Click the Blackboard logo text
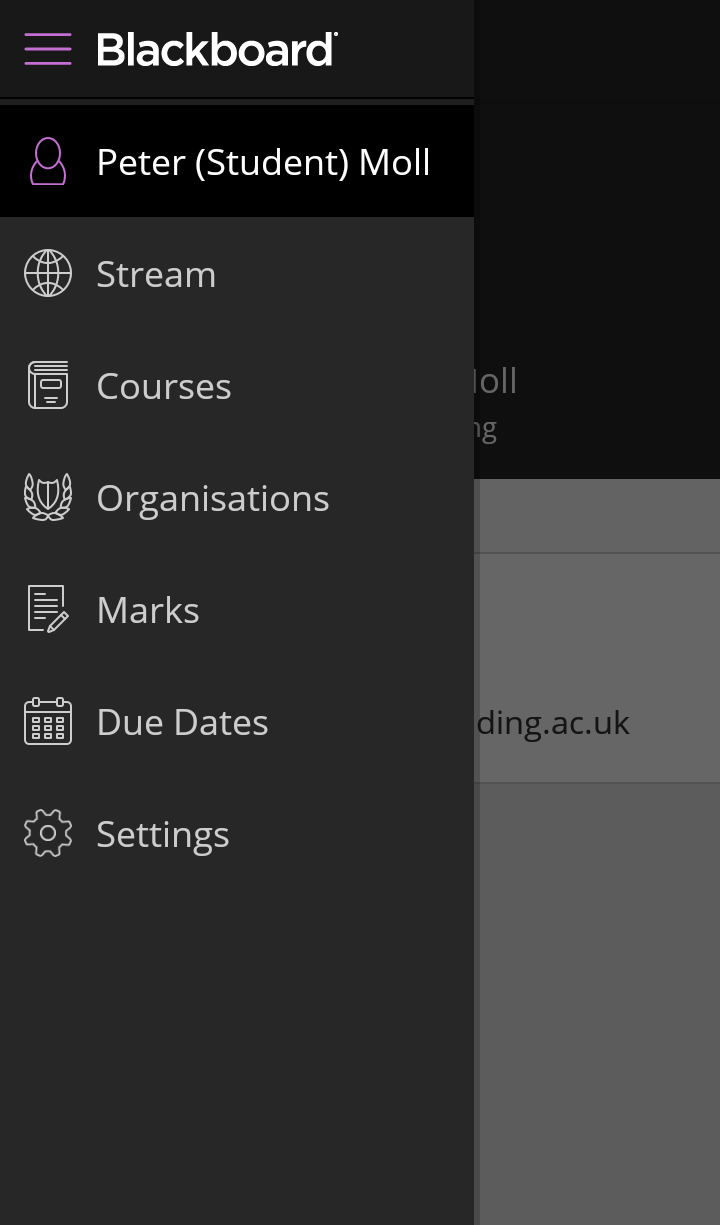 click(x=217, y=49)
